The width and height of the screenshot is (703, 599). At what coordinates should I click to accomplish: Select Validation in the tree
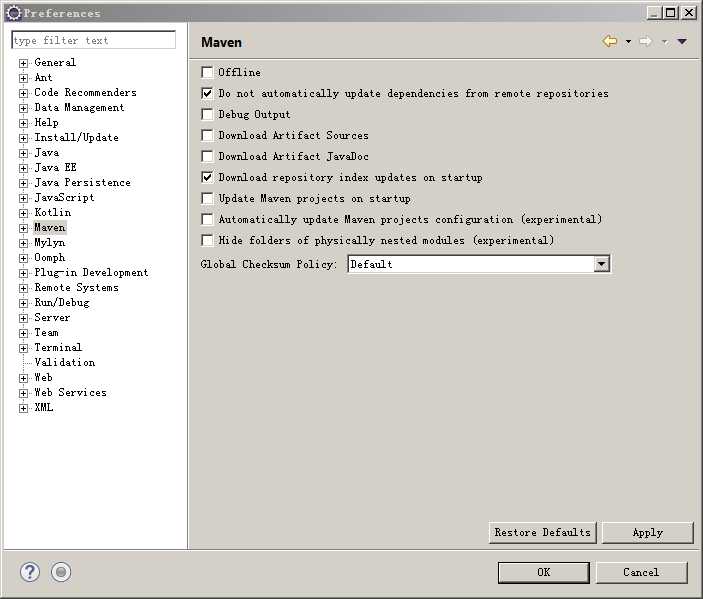(x=65, y=363)
